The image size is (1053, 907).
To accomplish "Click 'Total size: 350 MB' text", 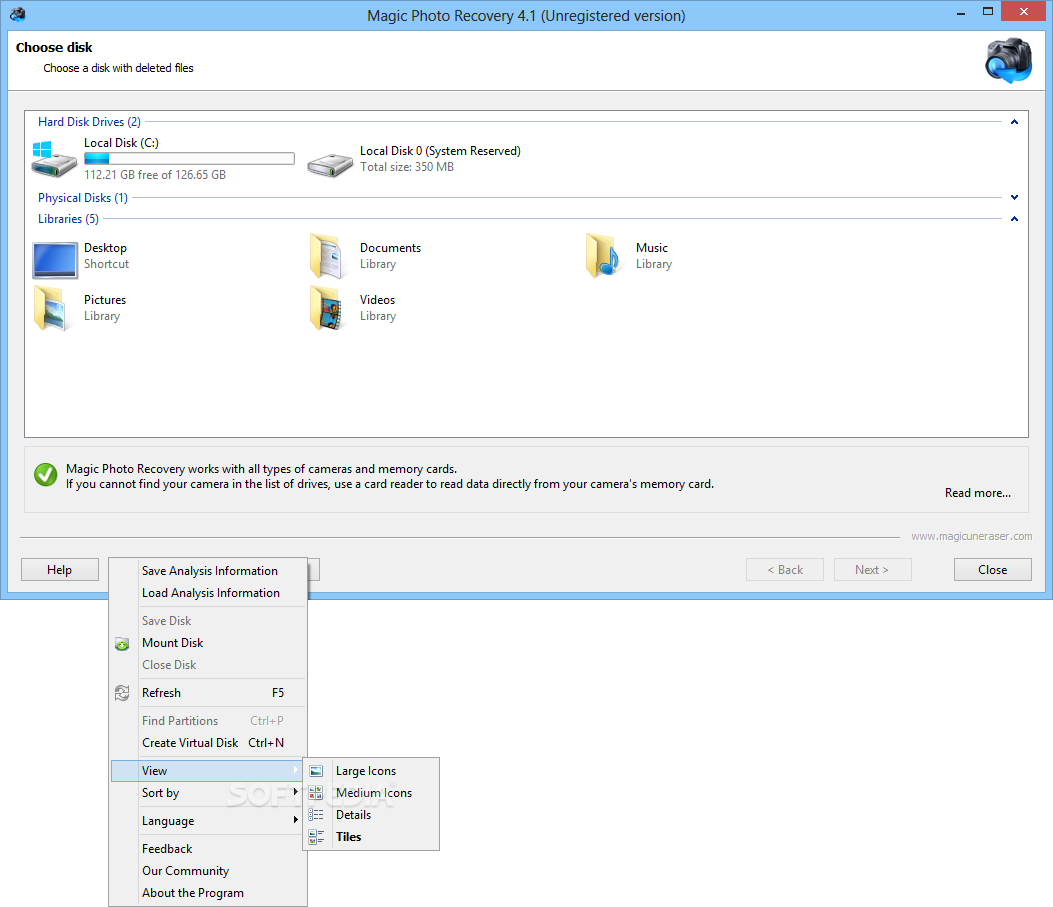I will (x=407, y=166).
